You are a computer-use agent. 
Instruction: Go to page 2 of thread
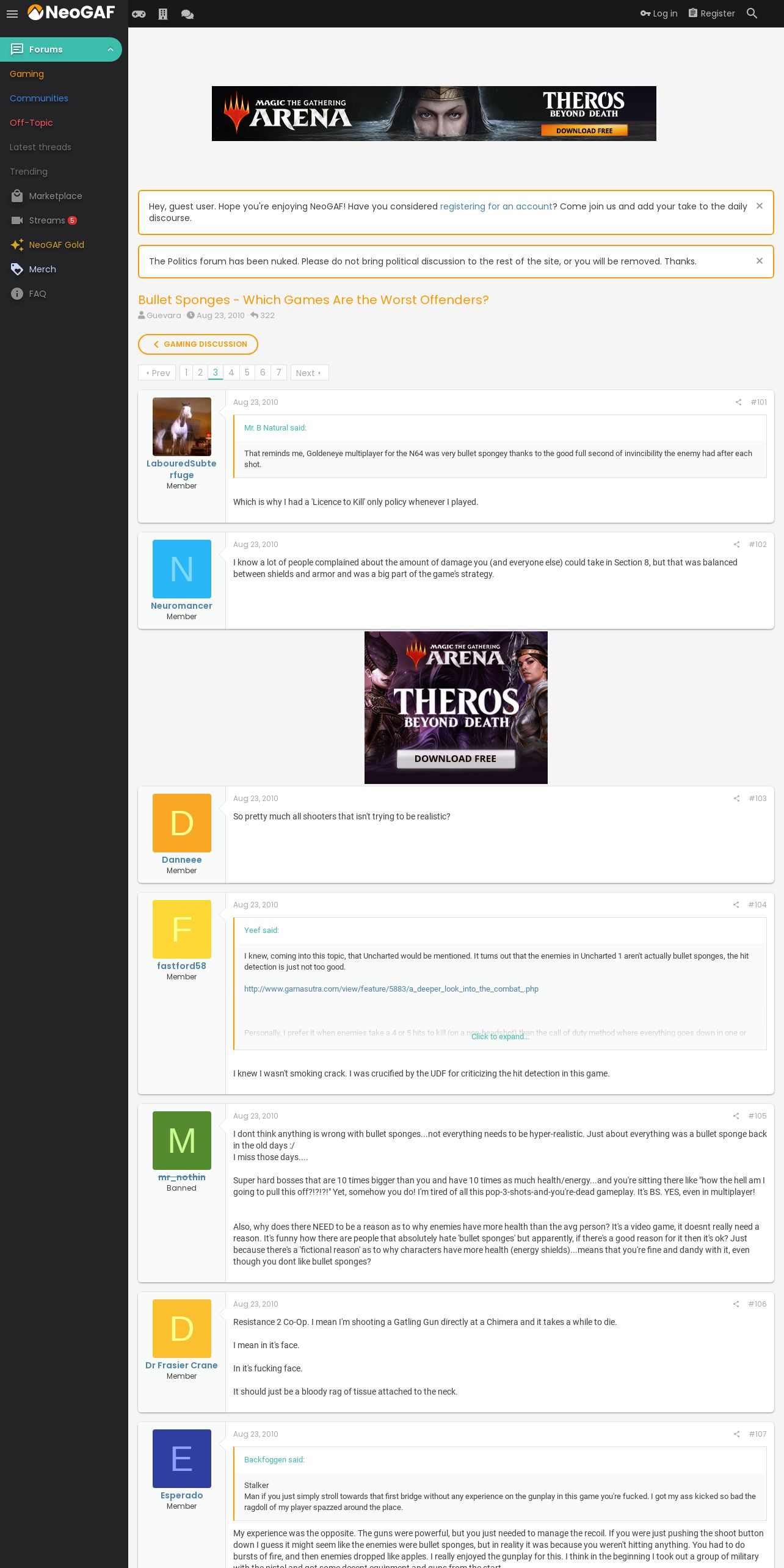point(200,372)
